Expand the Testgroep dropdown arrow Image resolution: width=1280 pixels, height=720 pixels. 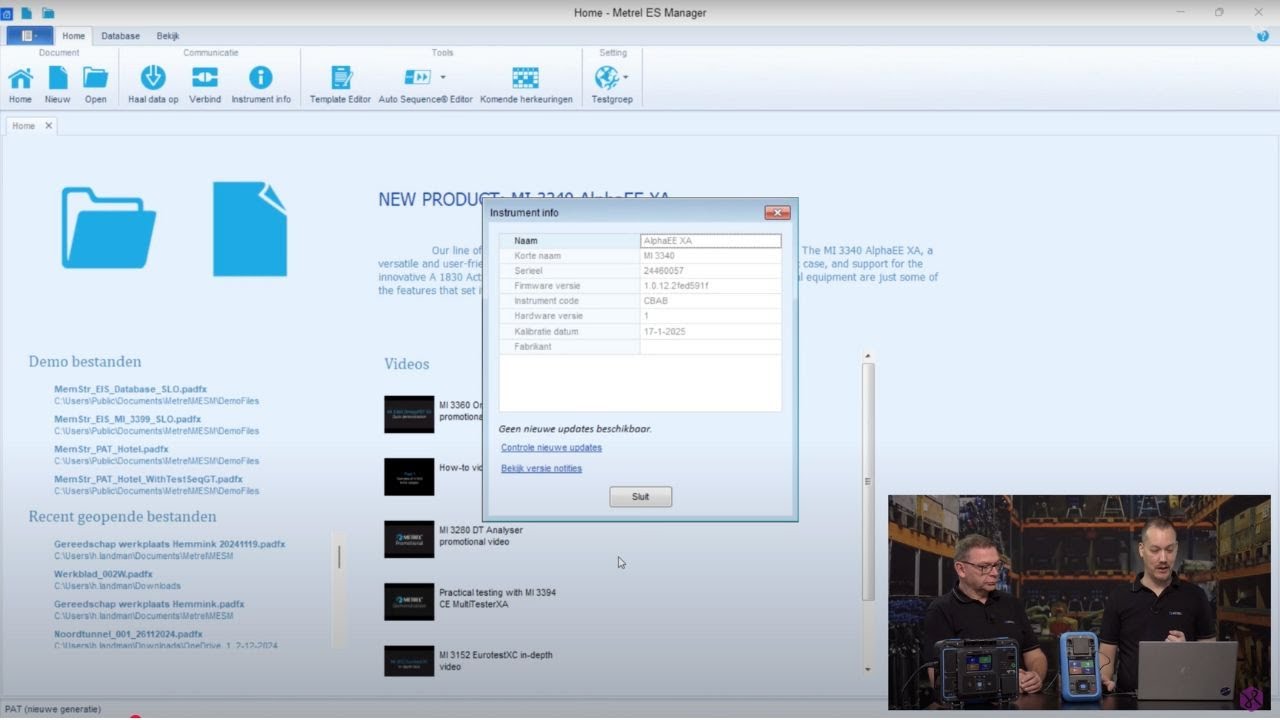[626, 77]
